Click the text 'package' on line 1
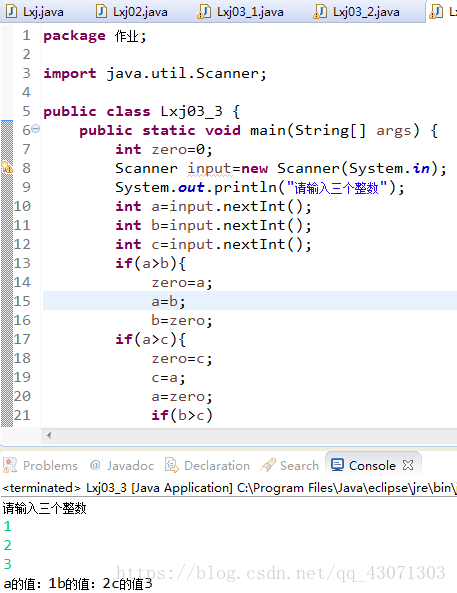The image size is (457, 593). pyautogui.click(x=75, y=36)
